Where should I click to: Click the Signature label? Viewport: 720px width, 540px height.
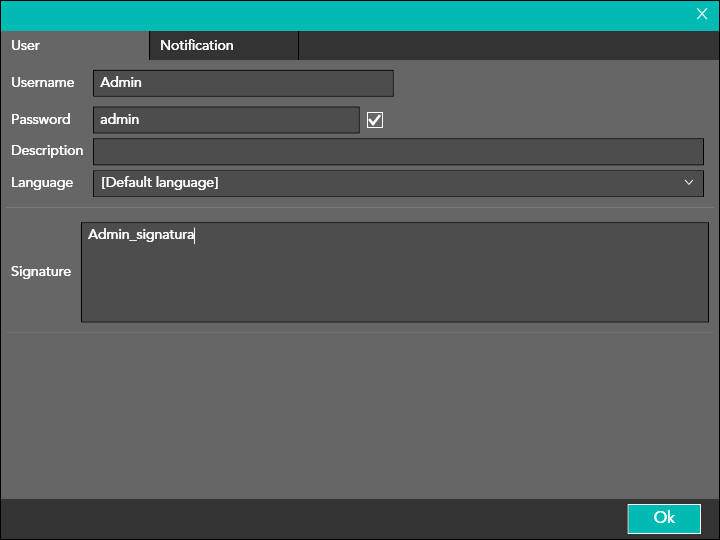coord(41,271)
